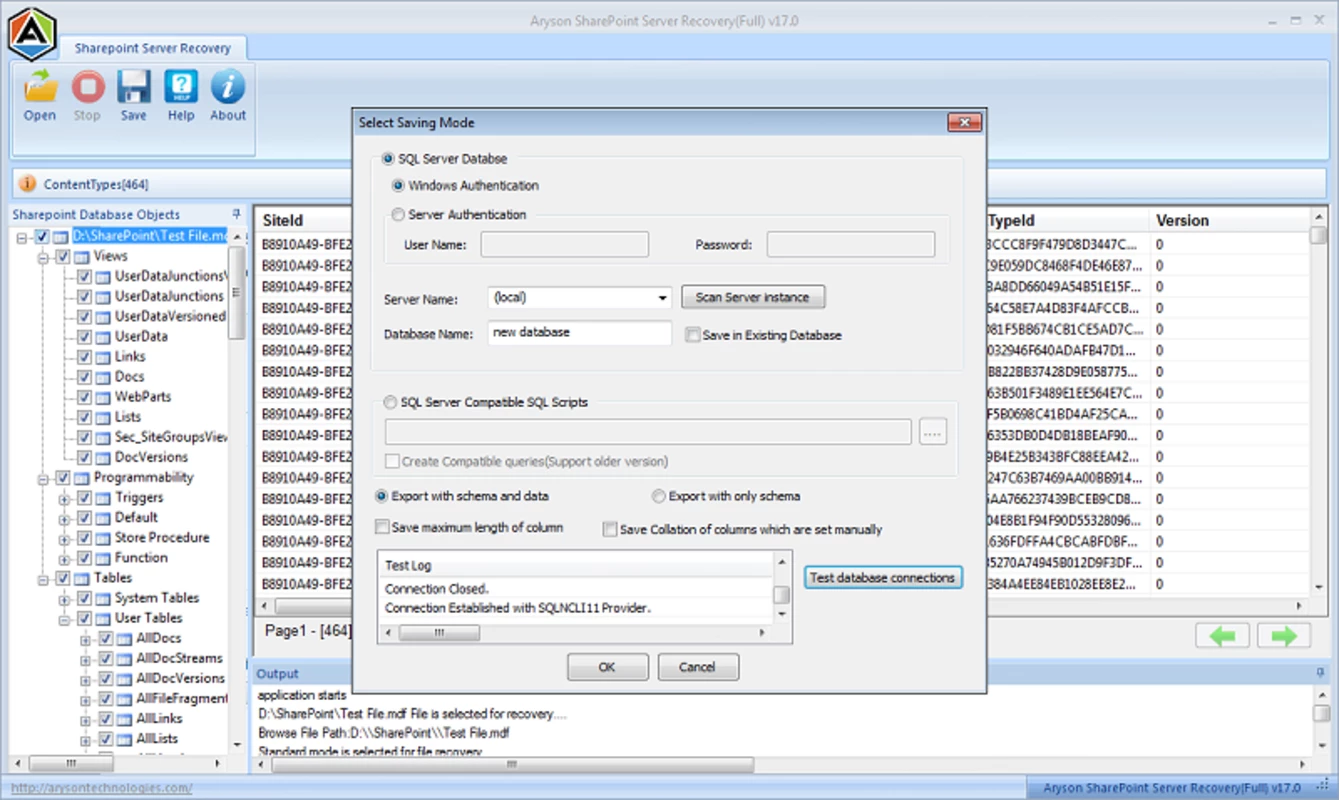Viewport: 1339px width, 800px height.
Task: Click Scan Server instance button
Action: click(753, 297)
